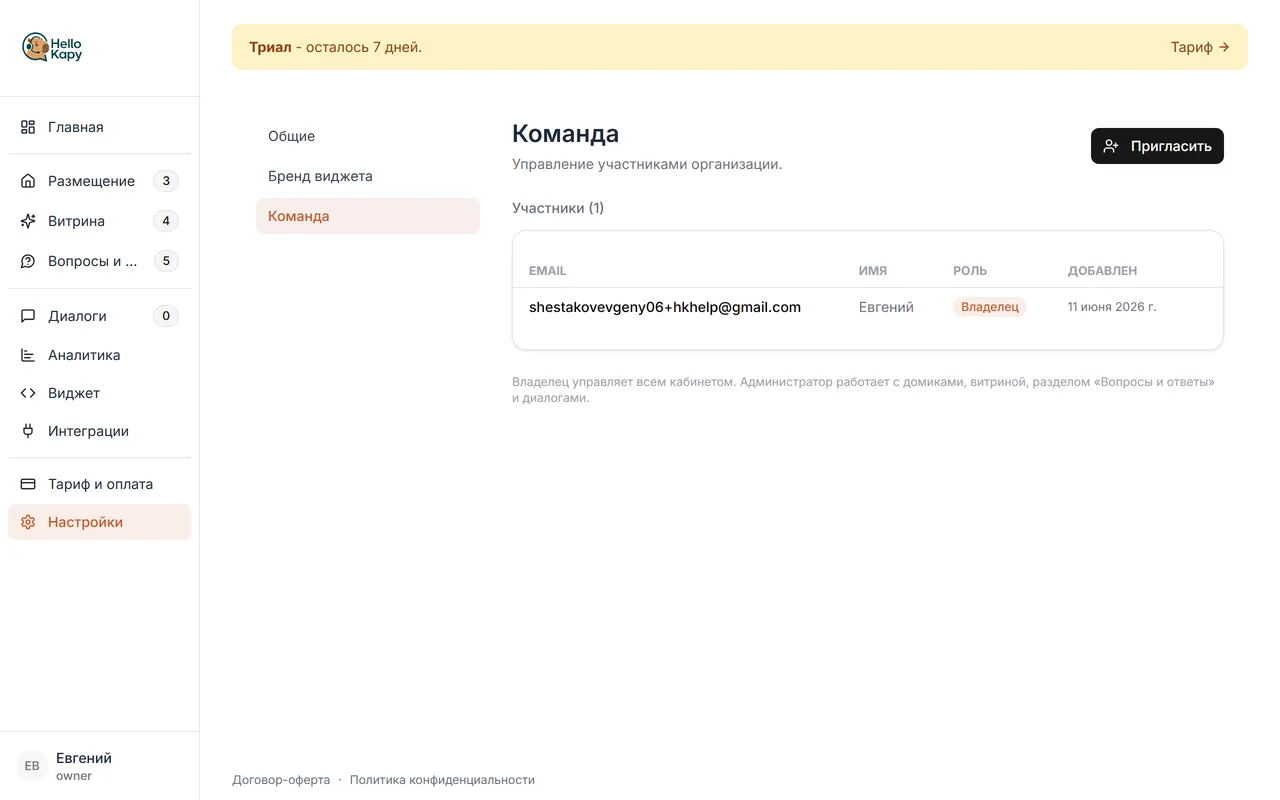Click the ДОБАВЛЕН column header

1102,271
